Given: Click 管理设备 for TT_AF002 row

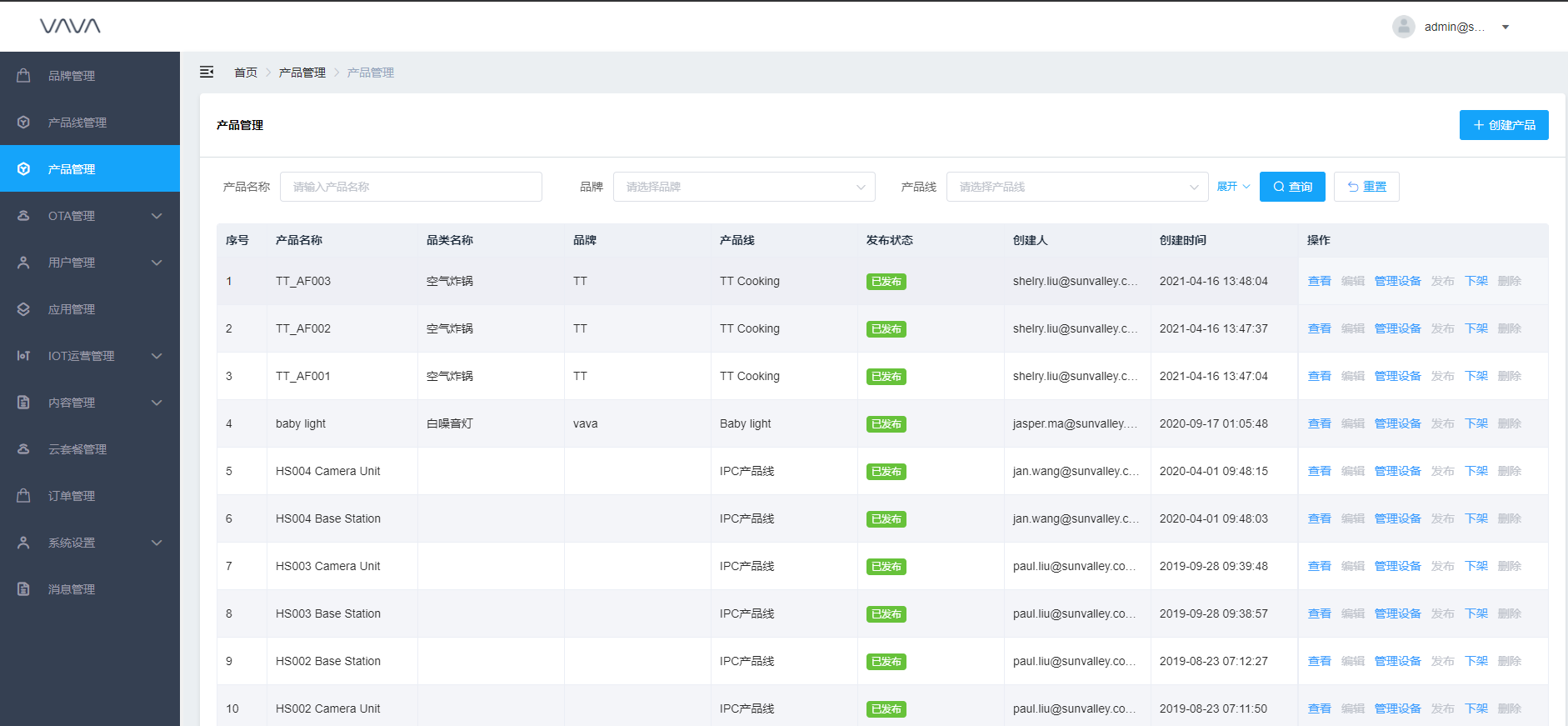Looking at the screenshot, I should point(1398,328).
